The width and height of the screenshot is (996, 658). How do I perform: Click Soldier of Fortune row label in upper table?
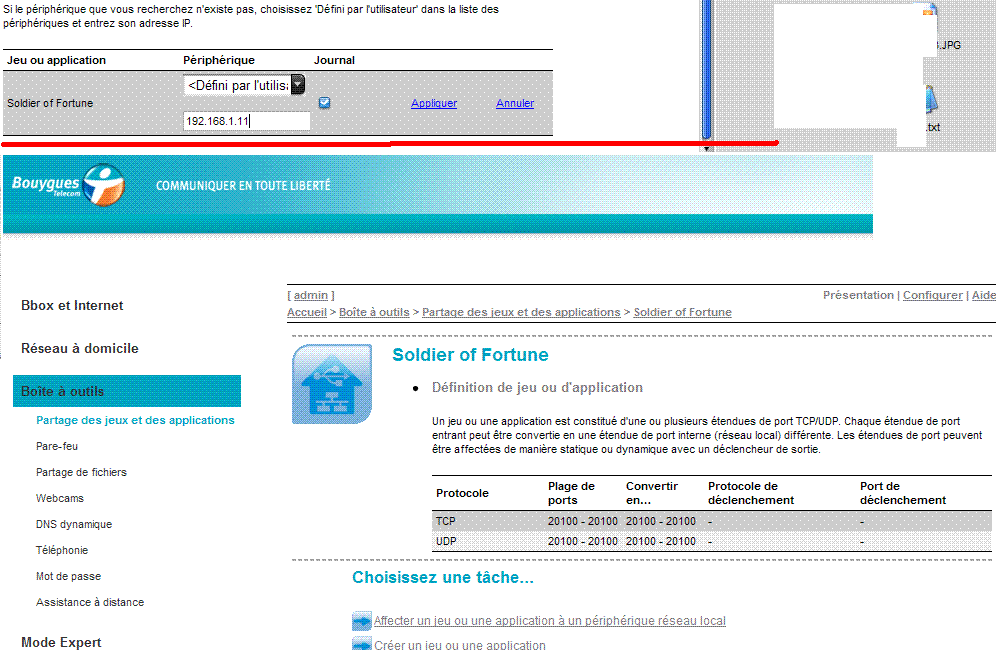pos(50,103)
